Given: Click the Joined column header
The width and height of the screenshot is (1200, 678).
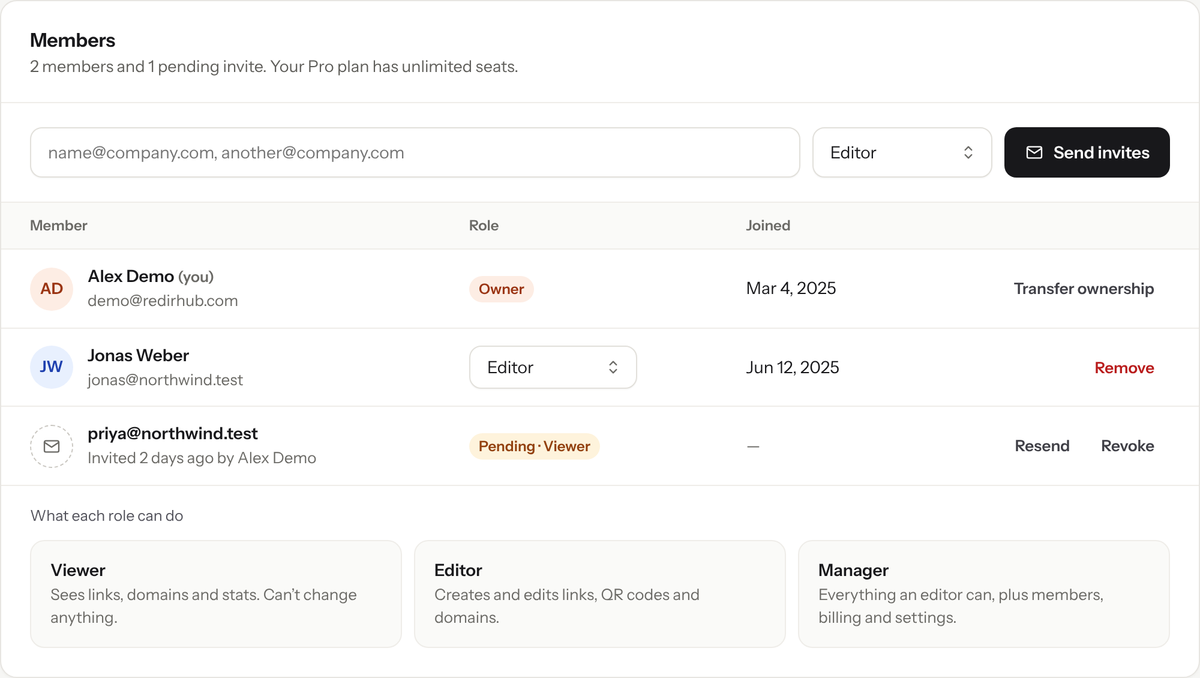Looking at the screenshot, I should [768, 226].
